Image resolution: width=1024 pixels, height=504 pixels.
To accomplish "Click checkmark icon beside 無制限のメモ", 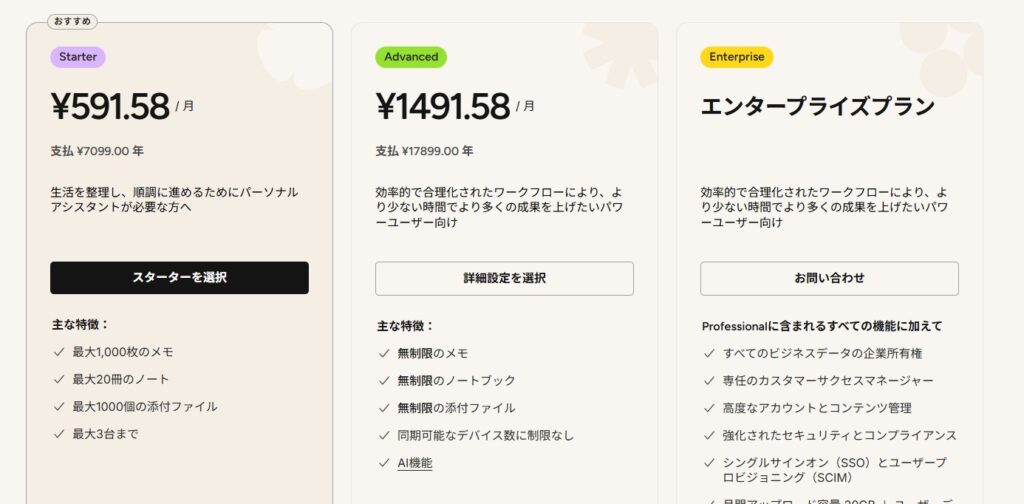I will click(x=384, y=353).
